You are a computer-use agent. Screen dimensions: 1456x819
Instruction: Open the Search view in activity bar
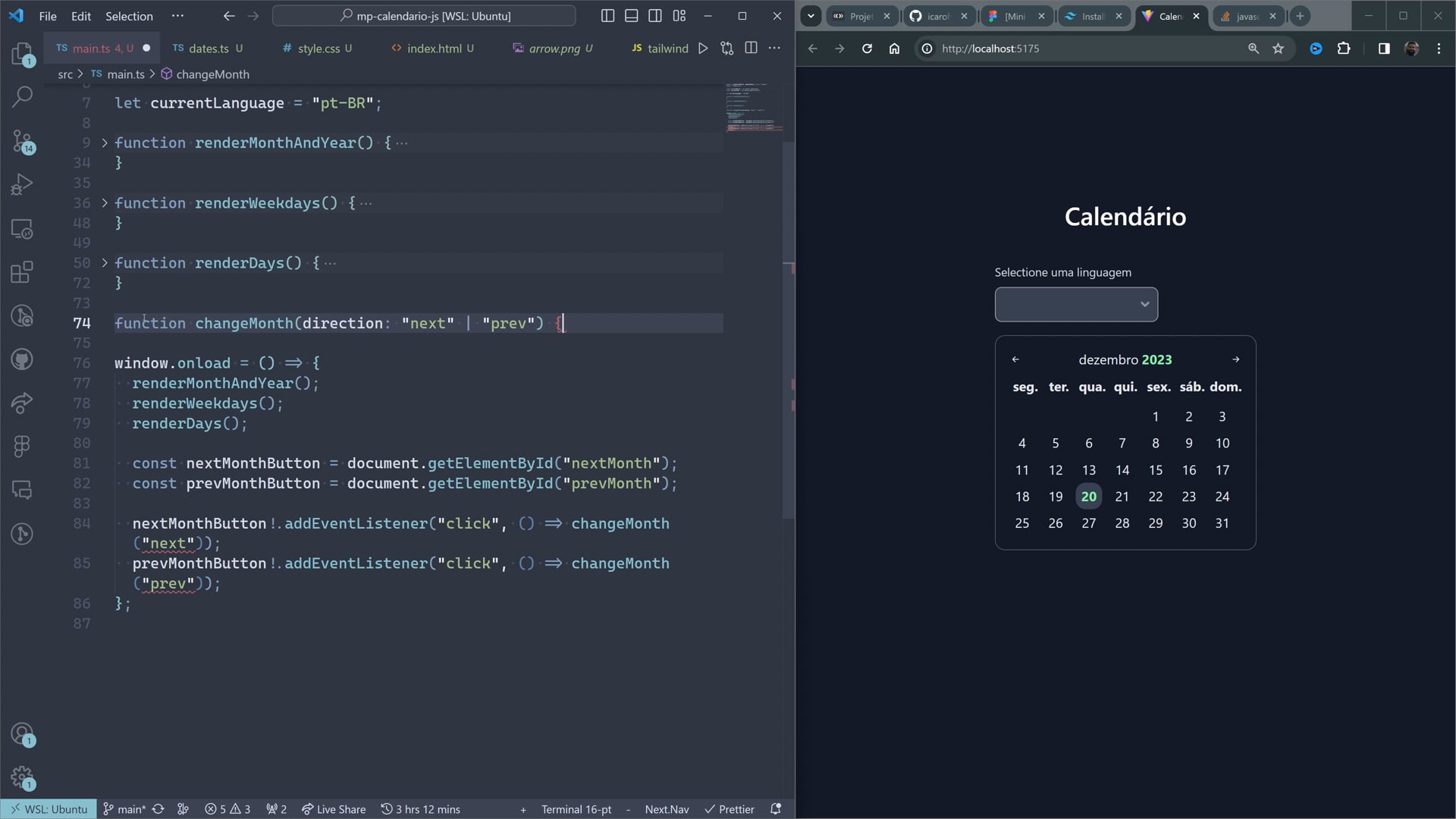click(x=23, y=96)
